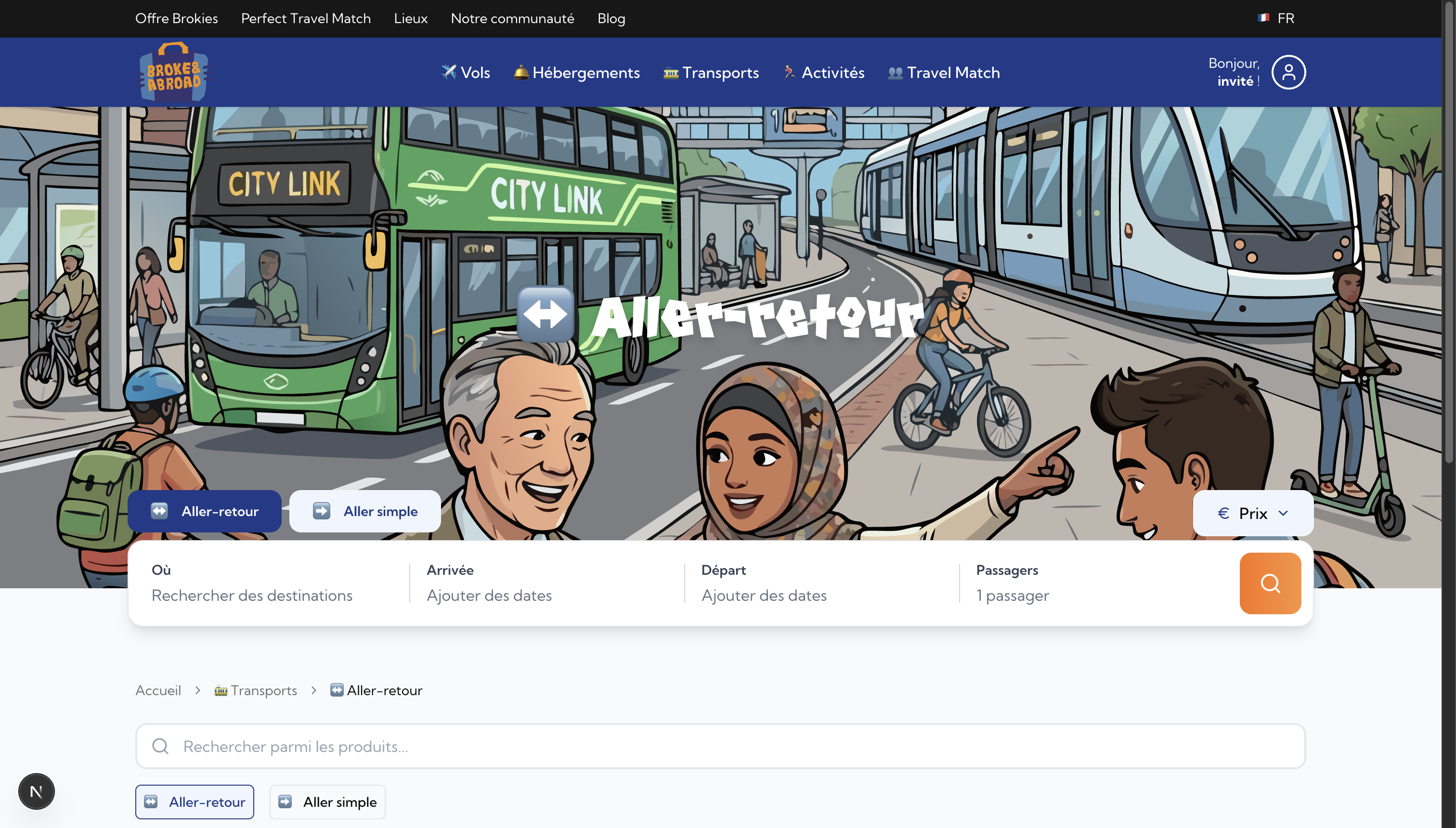Image resolution: width=1456 pixels, height=828 pixels.
Task: Open the Travel Match menu item
Action: click(944, 72)
